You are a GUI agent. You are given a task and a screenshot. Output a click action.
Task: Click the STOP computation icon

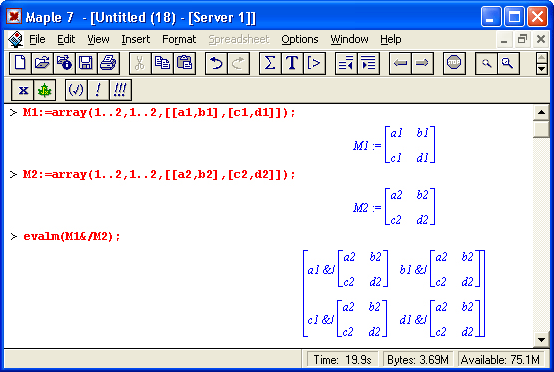454,63
